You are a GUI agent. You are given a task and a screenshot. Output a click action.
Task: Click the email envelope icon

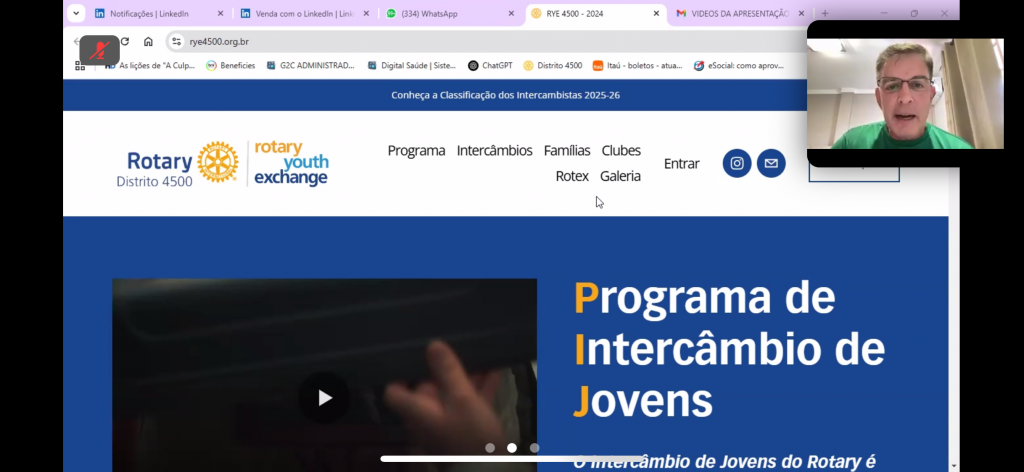[x=771, y=164]
